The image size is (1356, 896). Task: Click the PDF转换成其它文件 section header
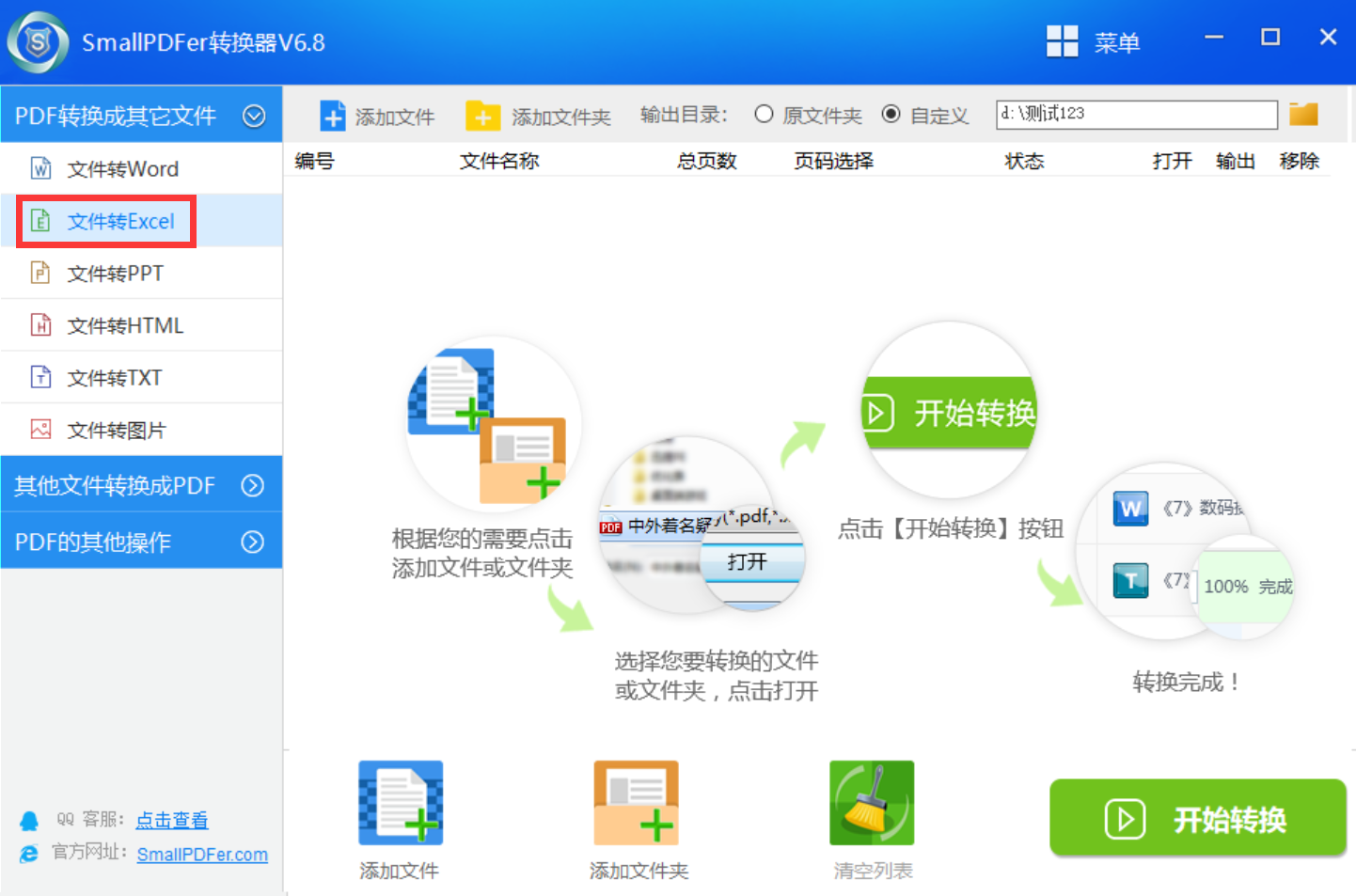tap(142, 115)
